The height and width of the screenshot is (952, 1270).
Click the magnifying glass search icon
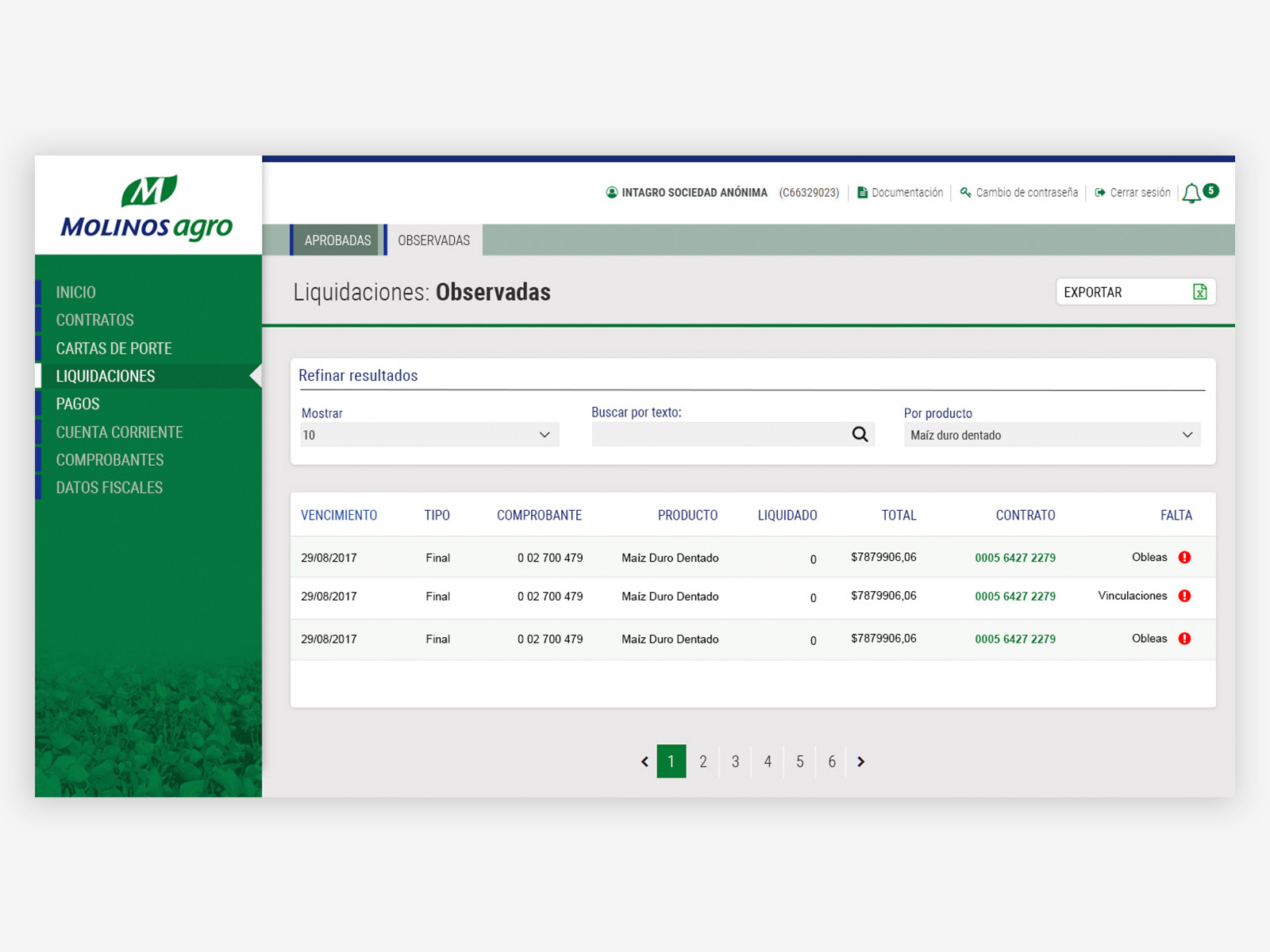tap(860, 434)
